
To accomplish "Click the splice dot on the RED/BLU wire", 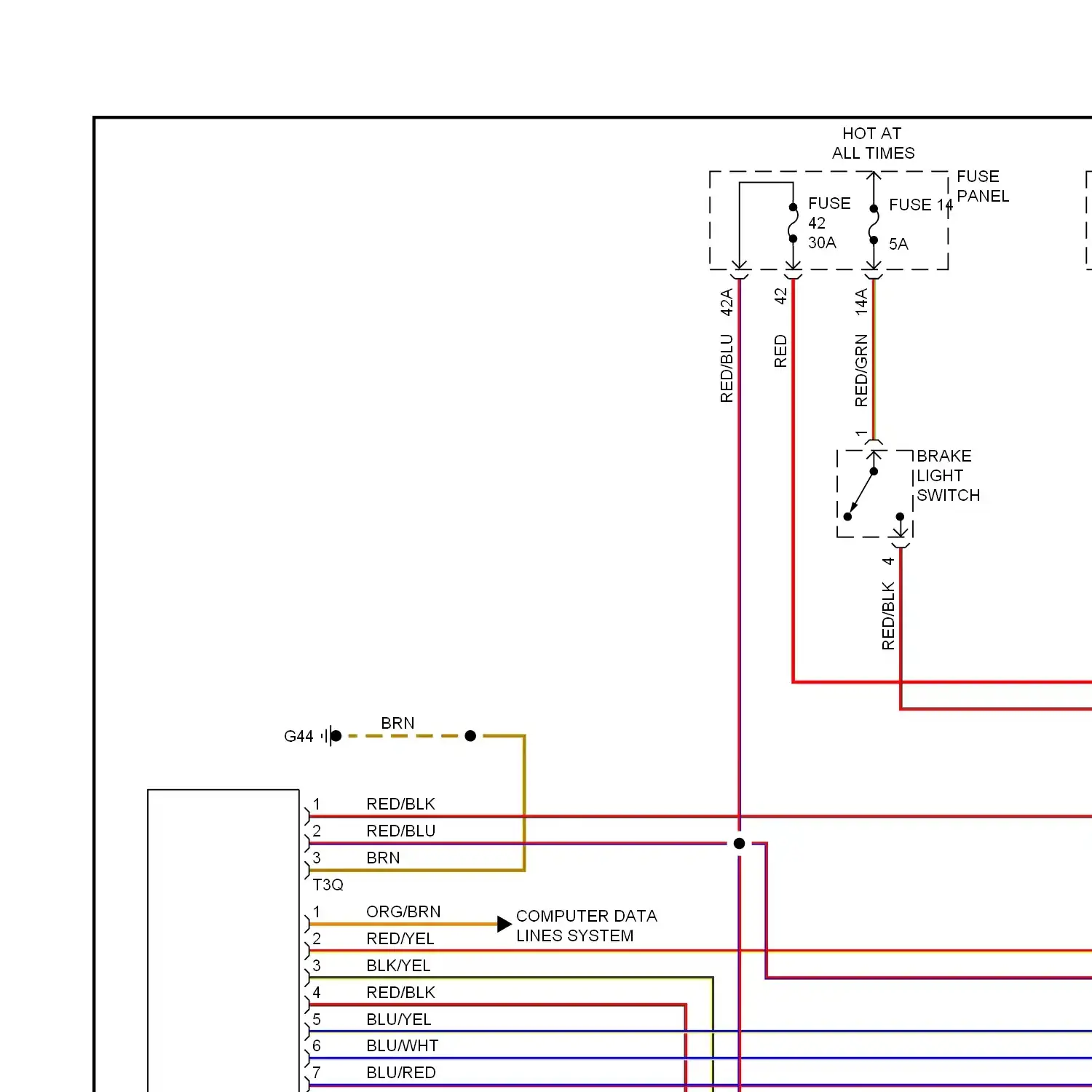I will tap(739, 843).
